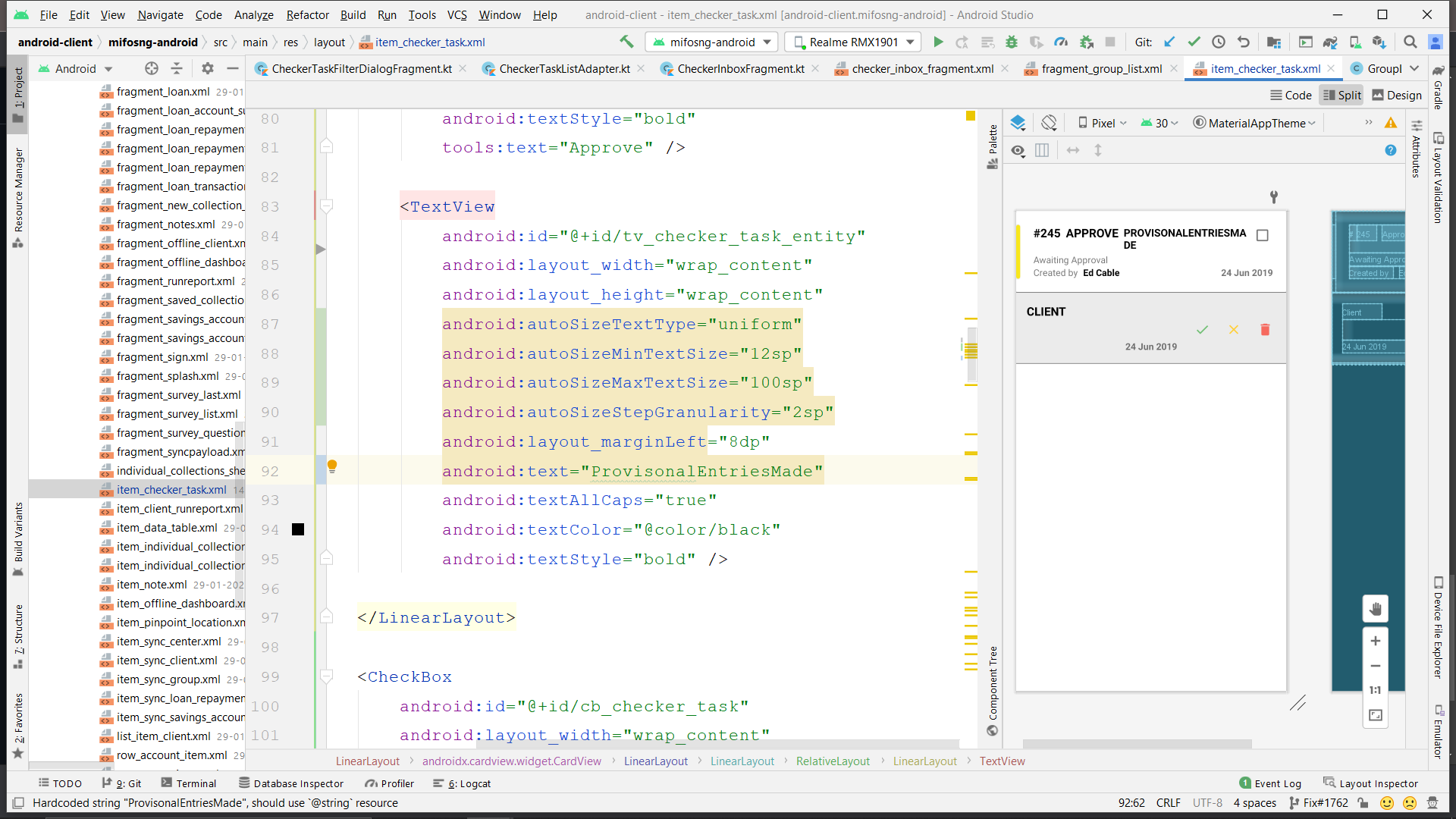Image resolution: width=1456 pixels, height=819 pixels.
Task: Click the red trash icon in preview
Action: tap(1265, 330)
